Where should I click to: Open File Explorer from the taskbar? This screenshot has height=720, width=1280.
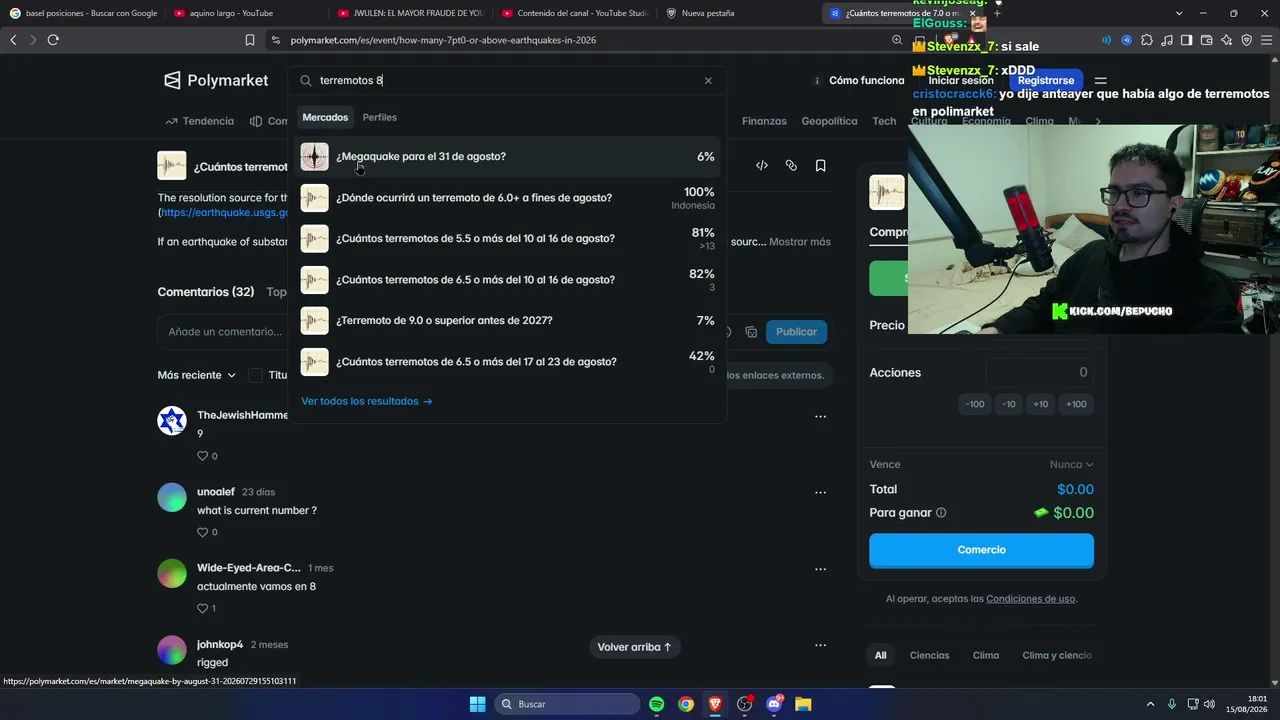[803, 704]
